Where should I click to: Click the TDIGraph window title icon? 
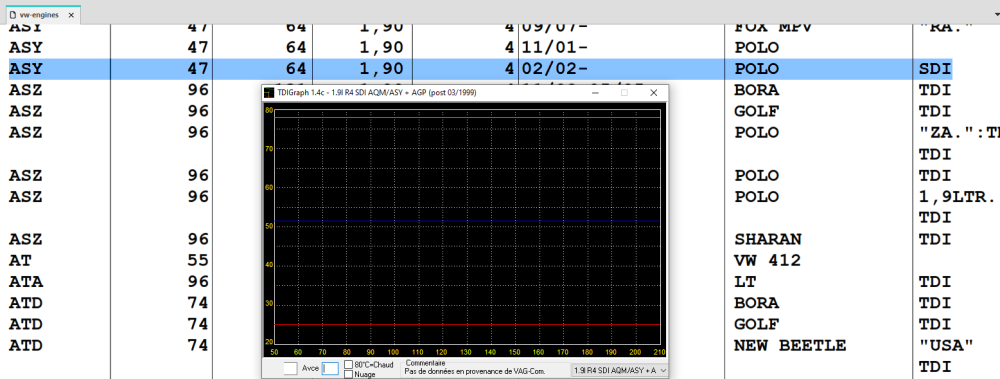(x=268, y=93)
